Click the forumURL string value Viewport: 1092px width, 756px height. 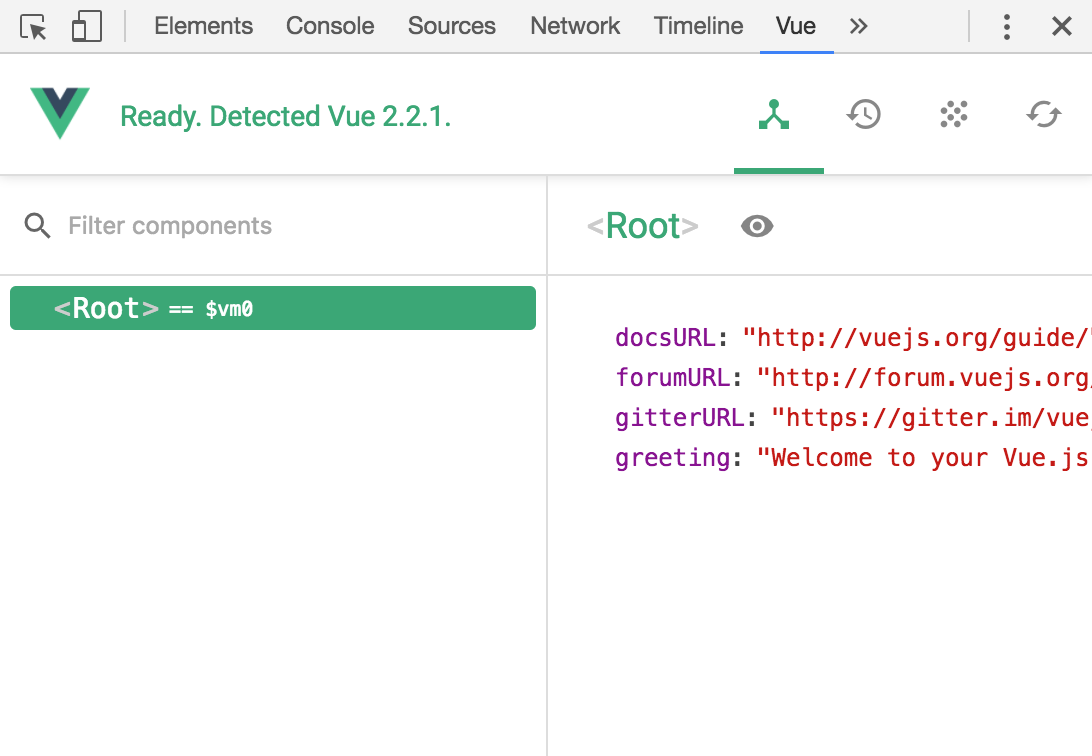(924, 377)
